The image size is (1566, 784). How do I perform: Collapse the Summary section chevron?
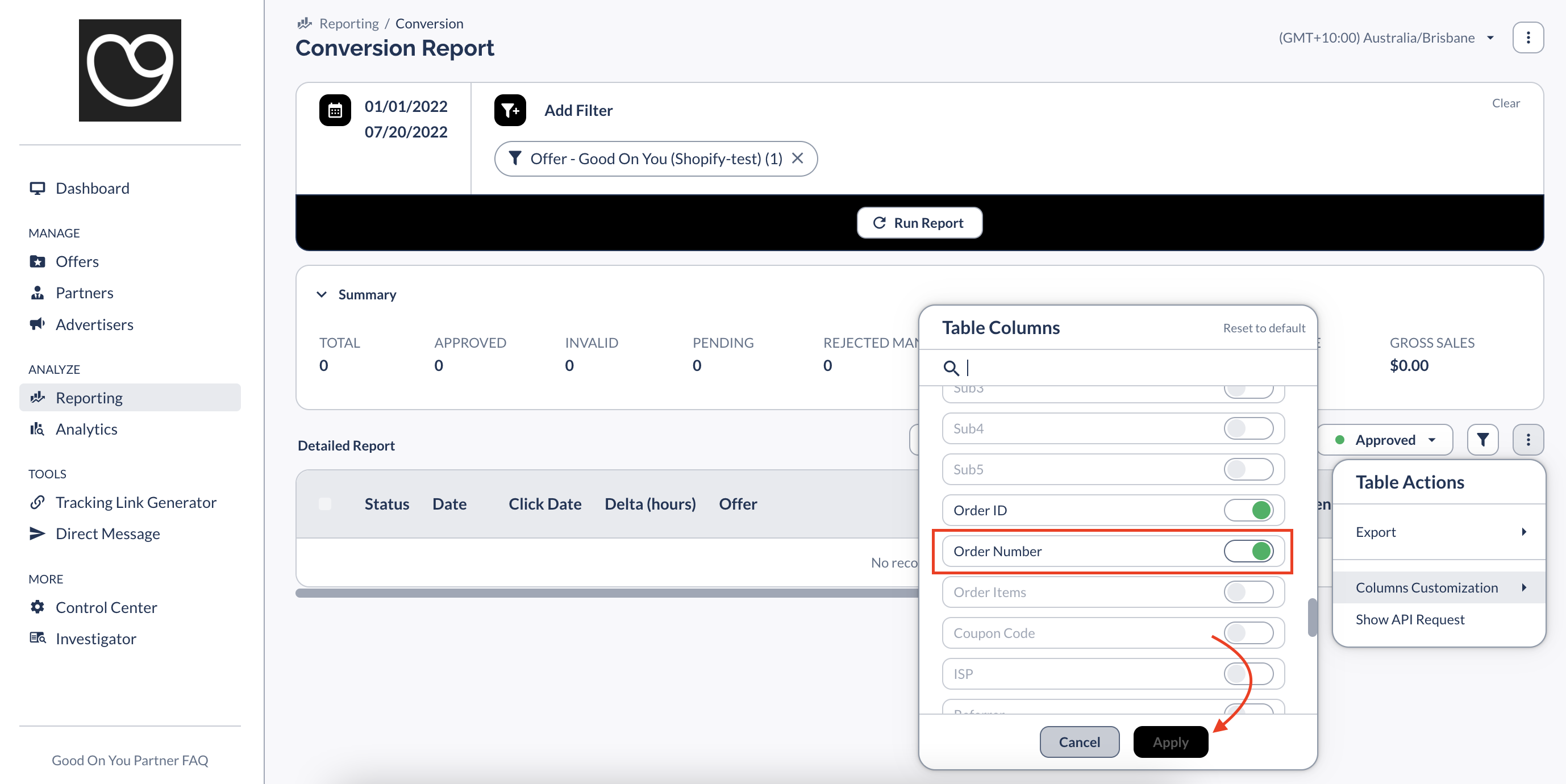pos(322,294)
